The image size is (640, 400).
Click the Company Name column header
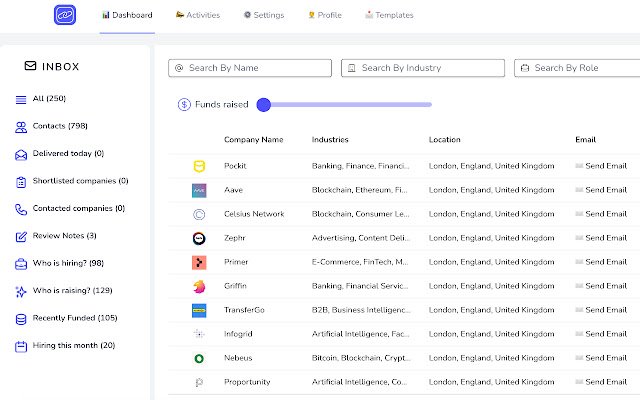click(253, 140)
